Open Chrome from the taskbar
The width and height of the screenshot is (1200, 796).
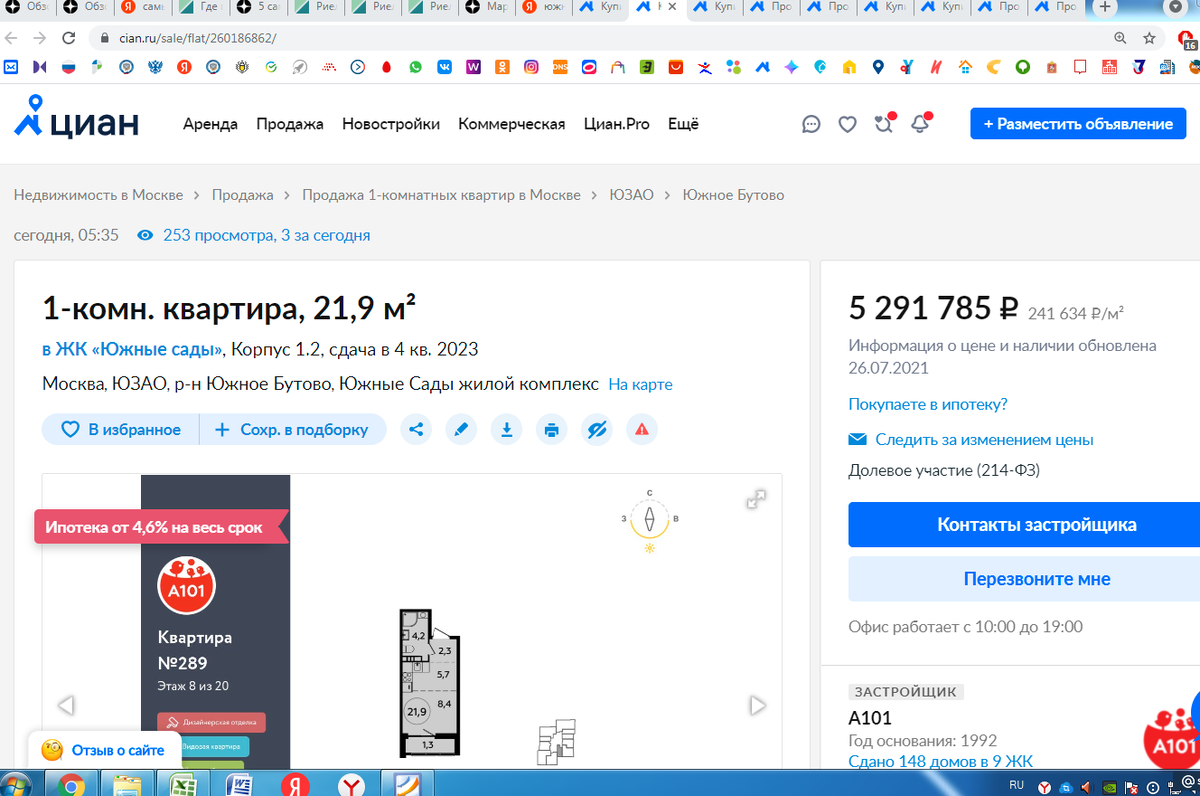coord(71,782)
